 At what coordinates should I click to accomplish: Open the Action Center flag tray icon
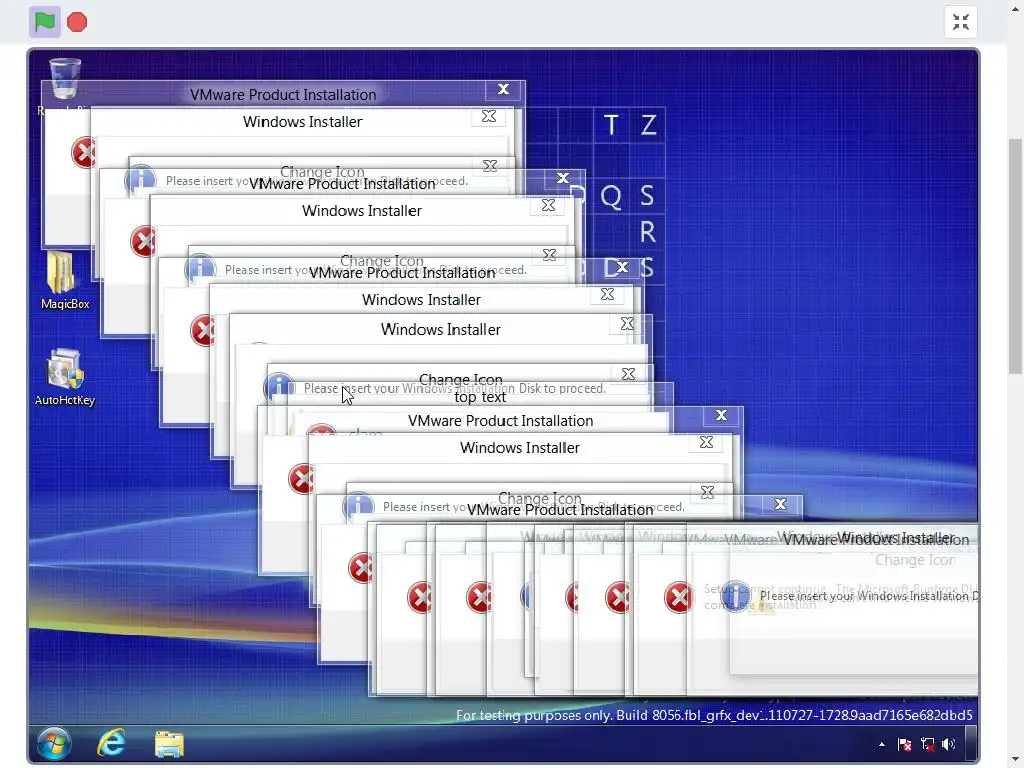click(904, 744)
